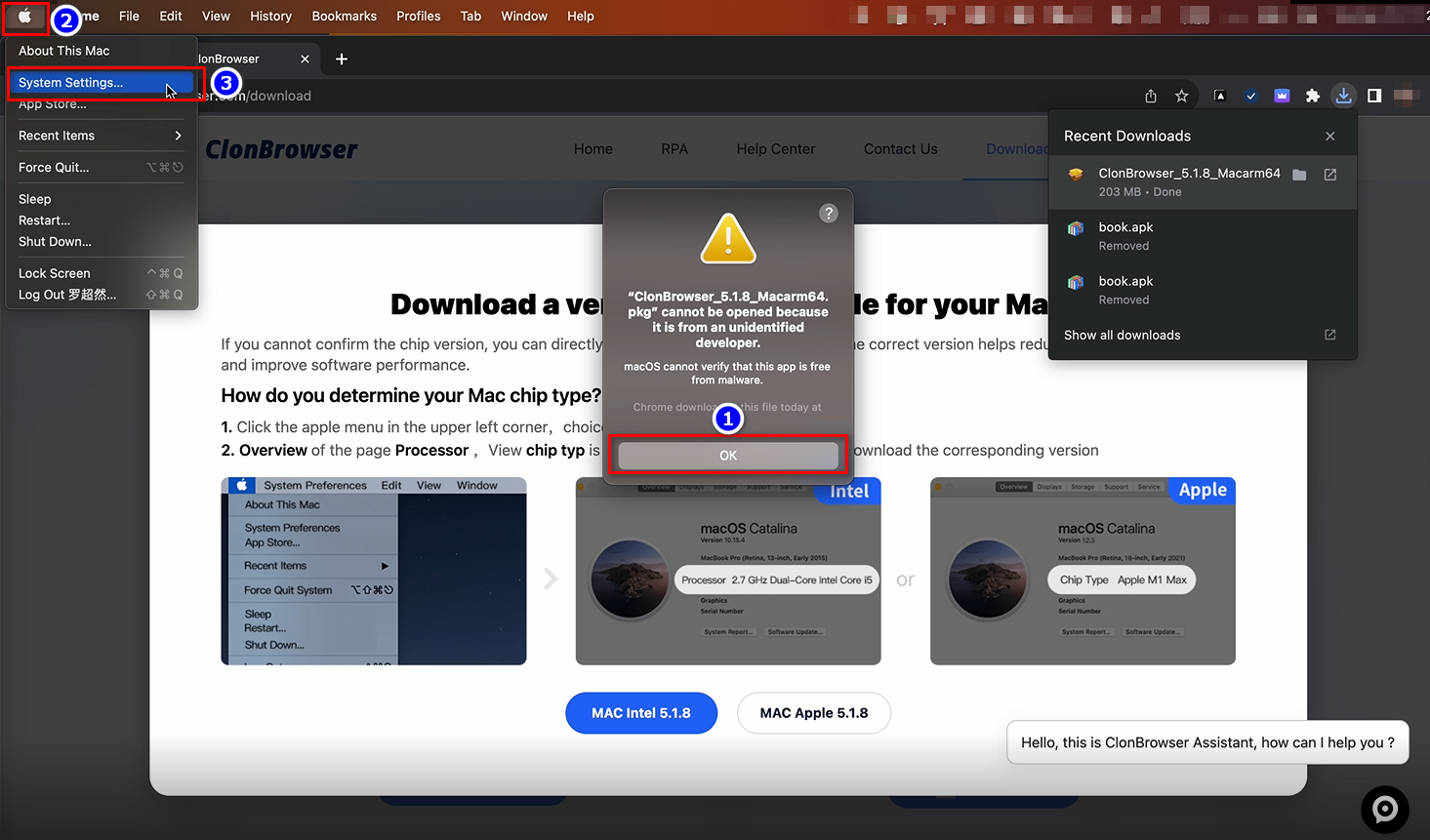
Task: Click the share page icon in address bar
Action: tap(1151, 96)
